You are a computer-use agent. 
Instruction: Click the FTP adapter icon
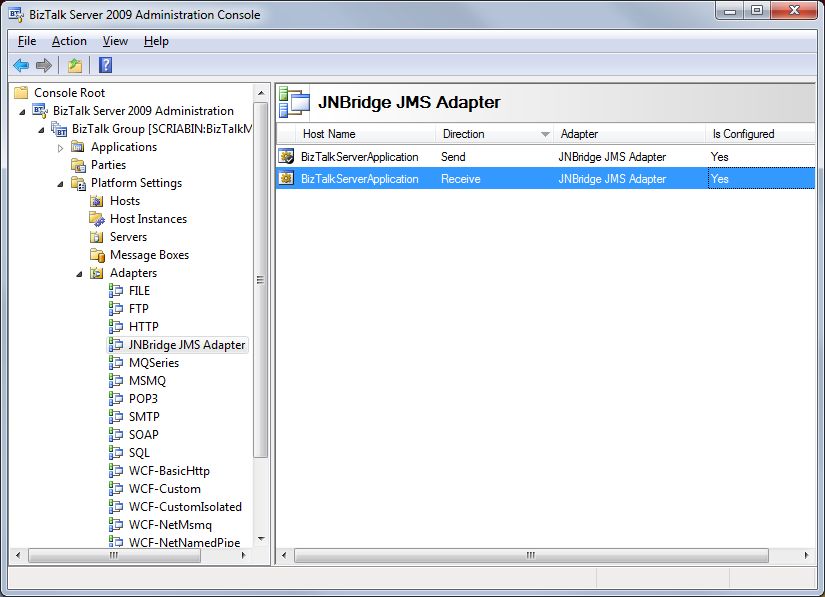116,309
